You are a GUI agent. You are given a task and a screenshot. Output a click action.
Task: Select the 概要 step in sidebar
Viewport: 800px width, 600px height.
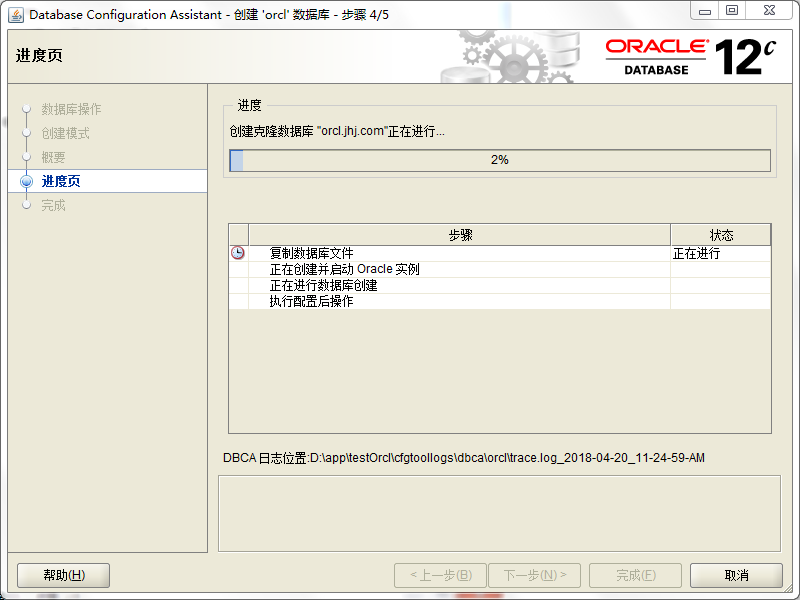click(53, 157)
